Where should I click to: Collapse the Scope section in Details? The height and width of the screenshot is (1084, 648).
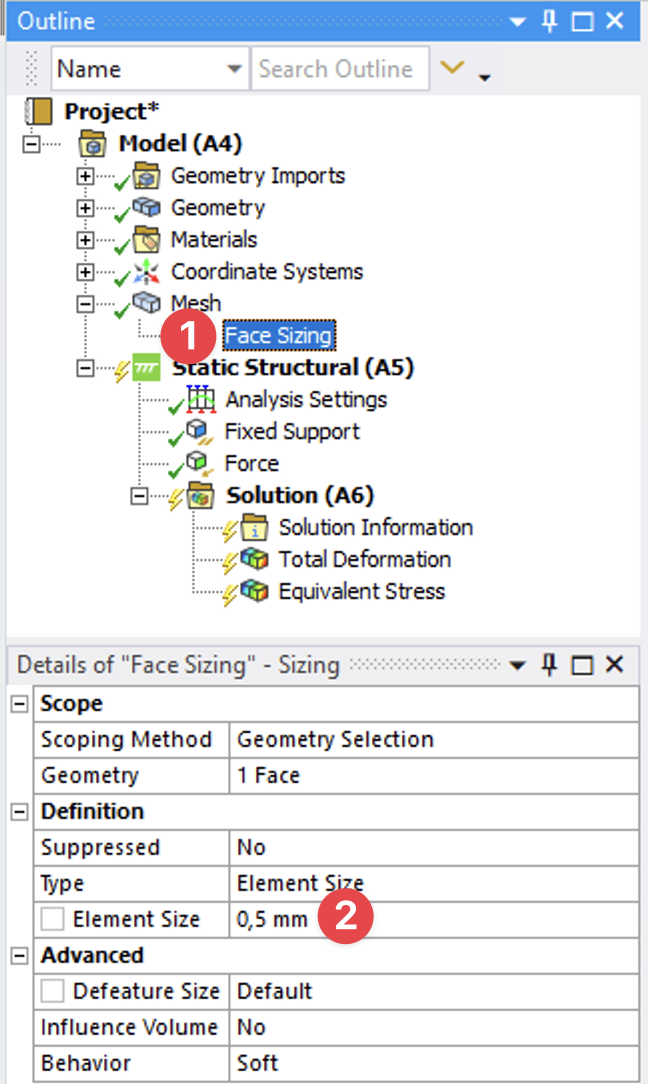(x=18, y=704)
